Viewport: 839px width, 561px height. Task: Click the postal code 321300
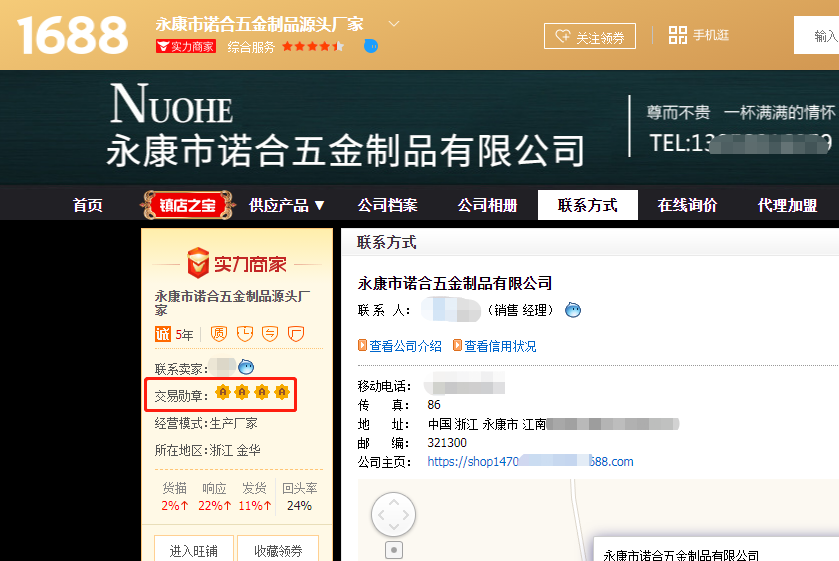coord(447,443)
